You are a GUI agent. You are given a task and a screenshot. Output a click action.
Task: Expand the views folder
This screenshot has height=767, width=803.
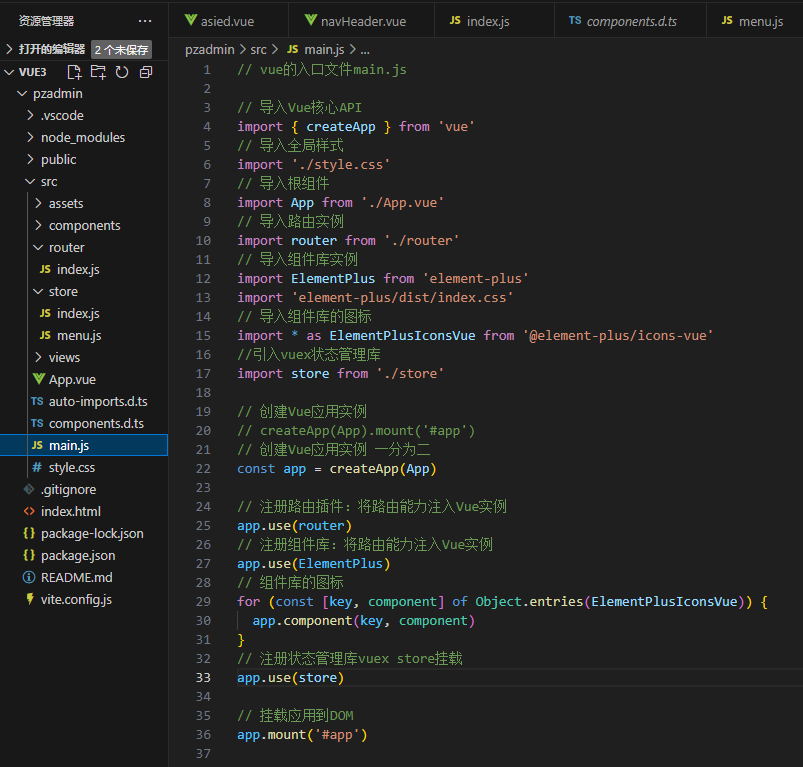38,357
